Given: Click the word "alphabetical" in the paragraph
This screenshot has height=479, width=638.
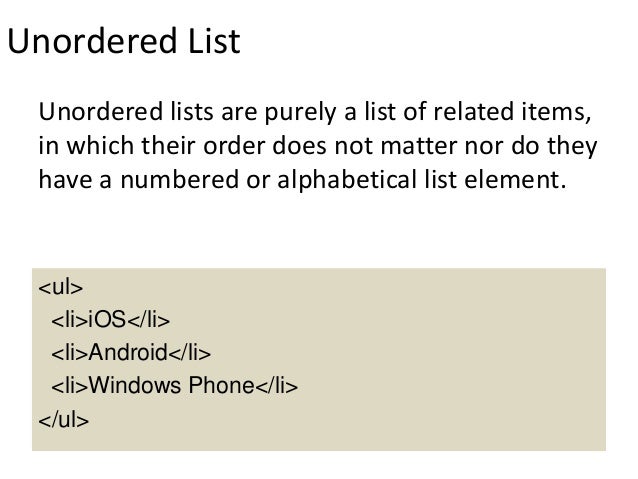Looking at the screenshot, I should [347, 180].
